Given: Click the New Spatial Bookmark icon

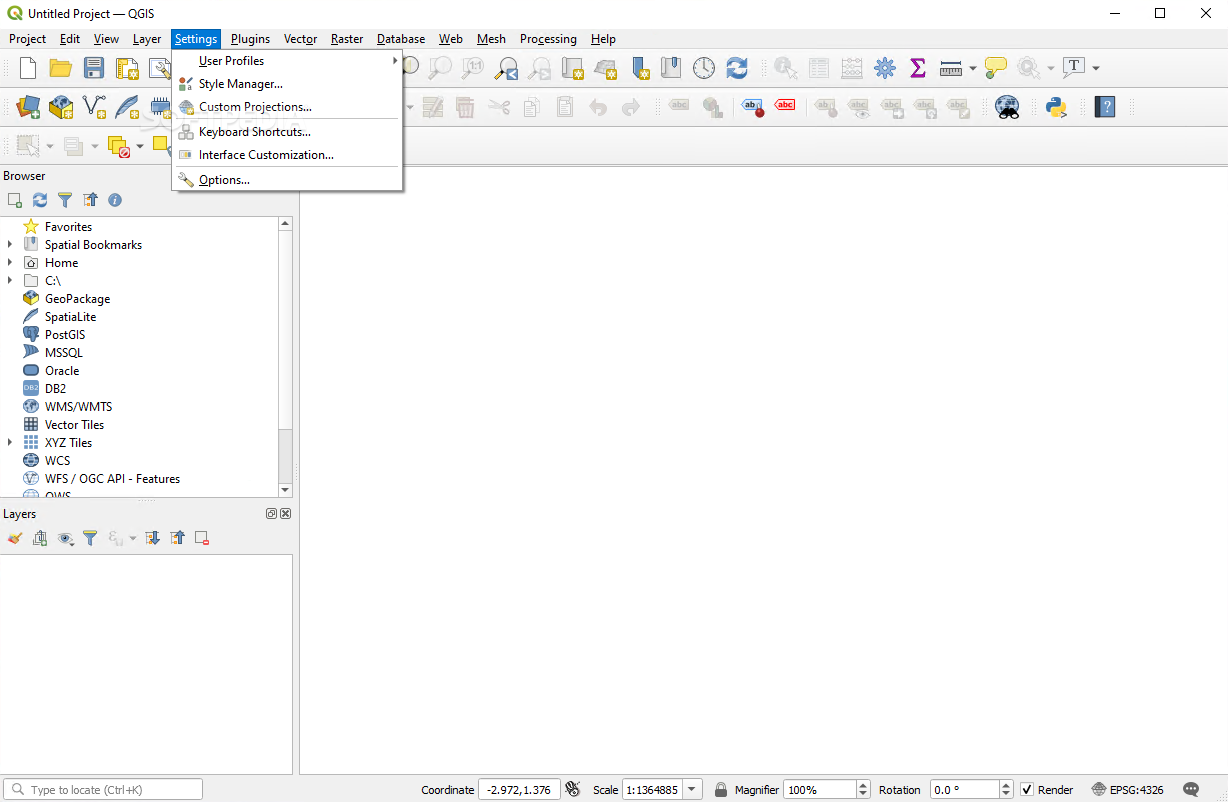Looking at the screenshot, I should tap(639, 68).
